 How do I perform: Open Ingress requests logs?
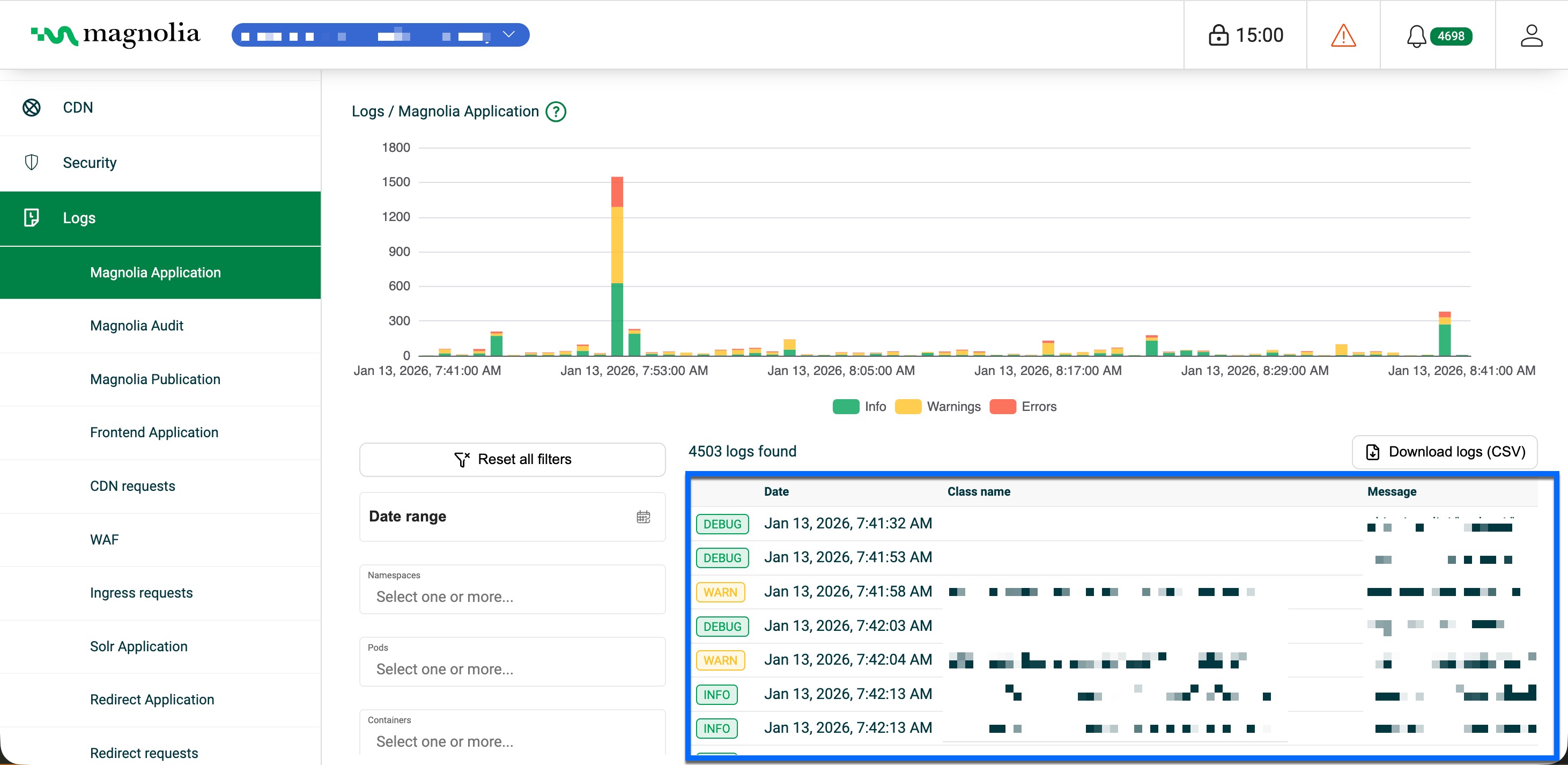click(160, 593)
